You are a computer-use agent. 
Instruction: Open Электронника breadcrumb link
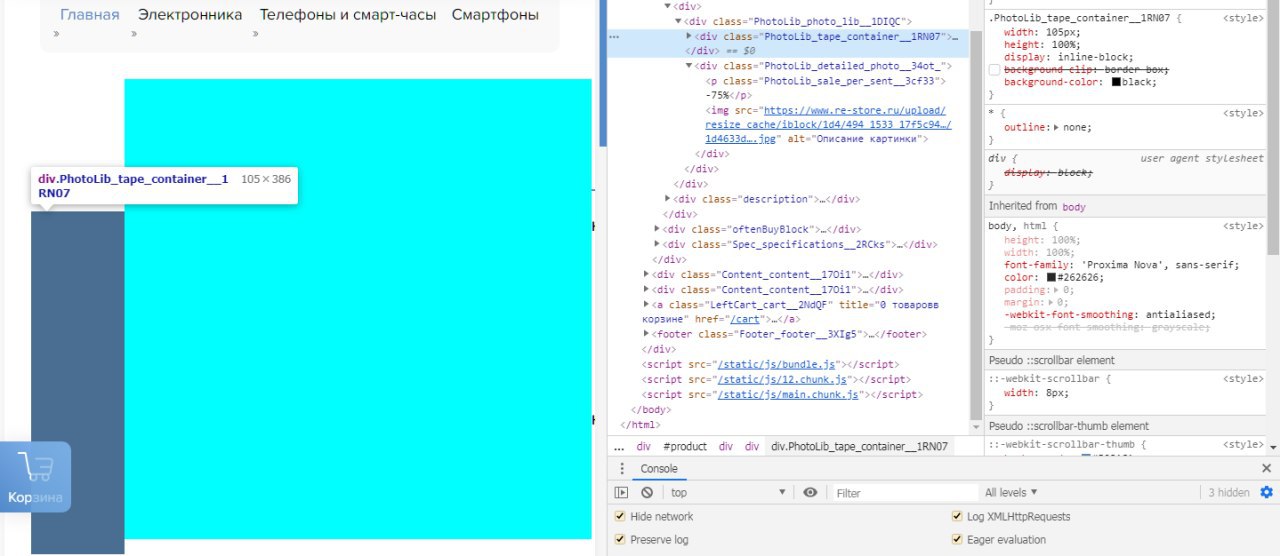point(190,15)
